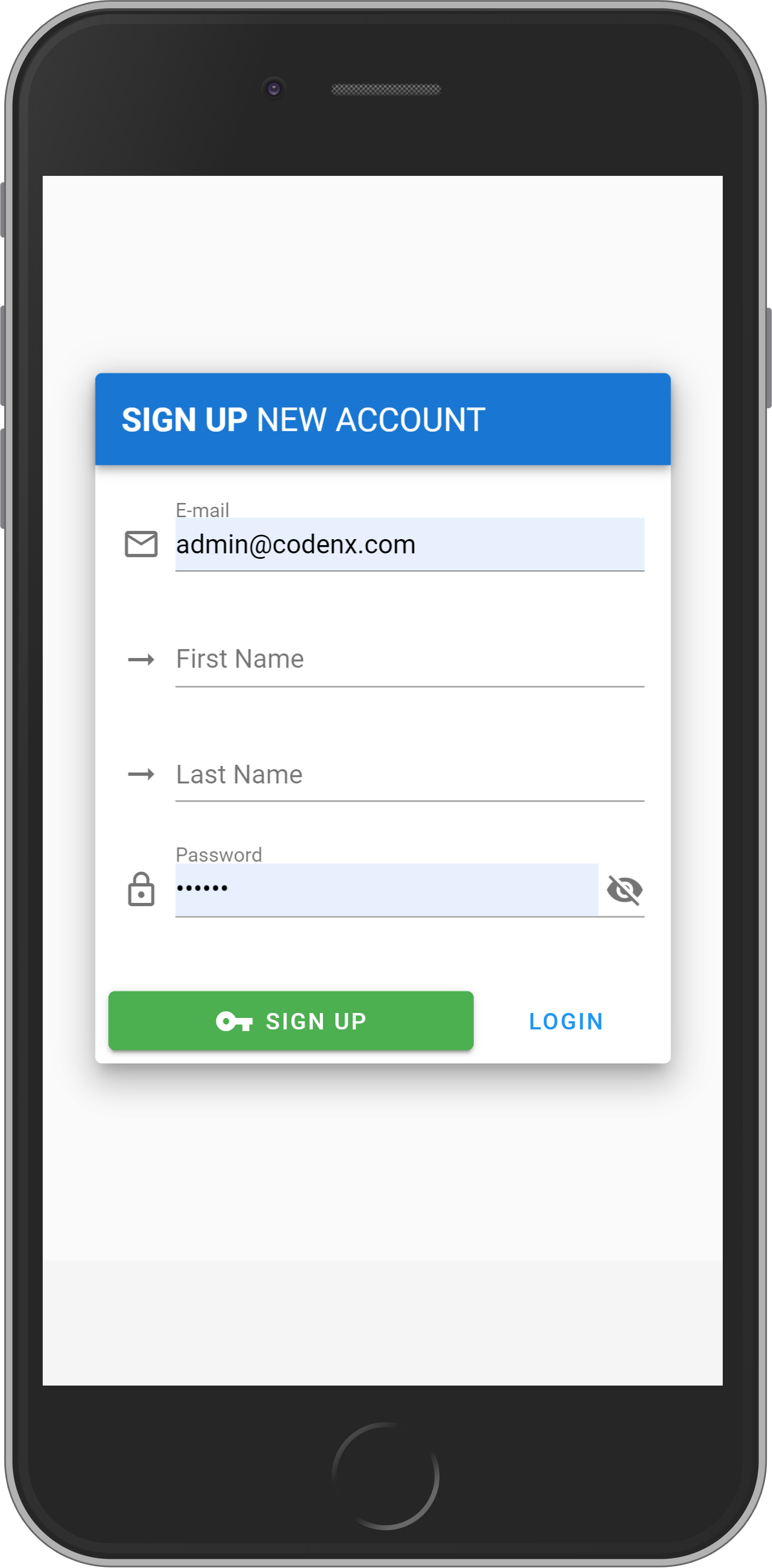This screenshot has width=772, height=1568.
Task: Tap the front camera lens on phone
Action: coord(274,89)
